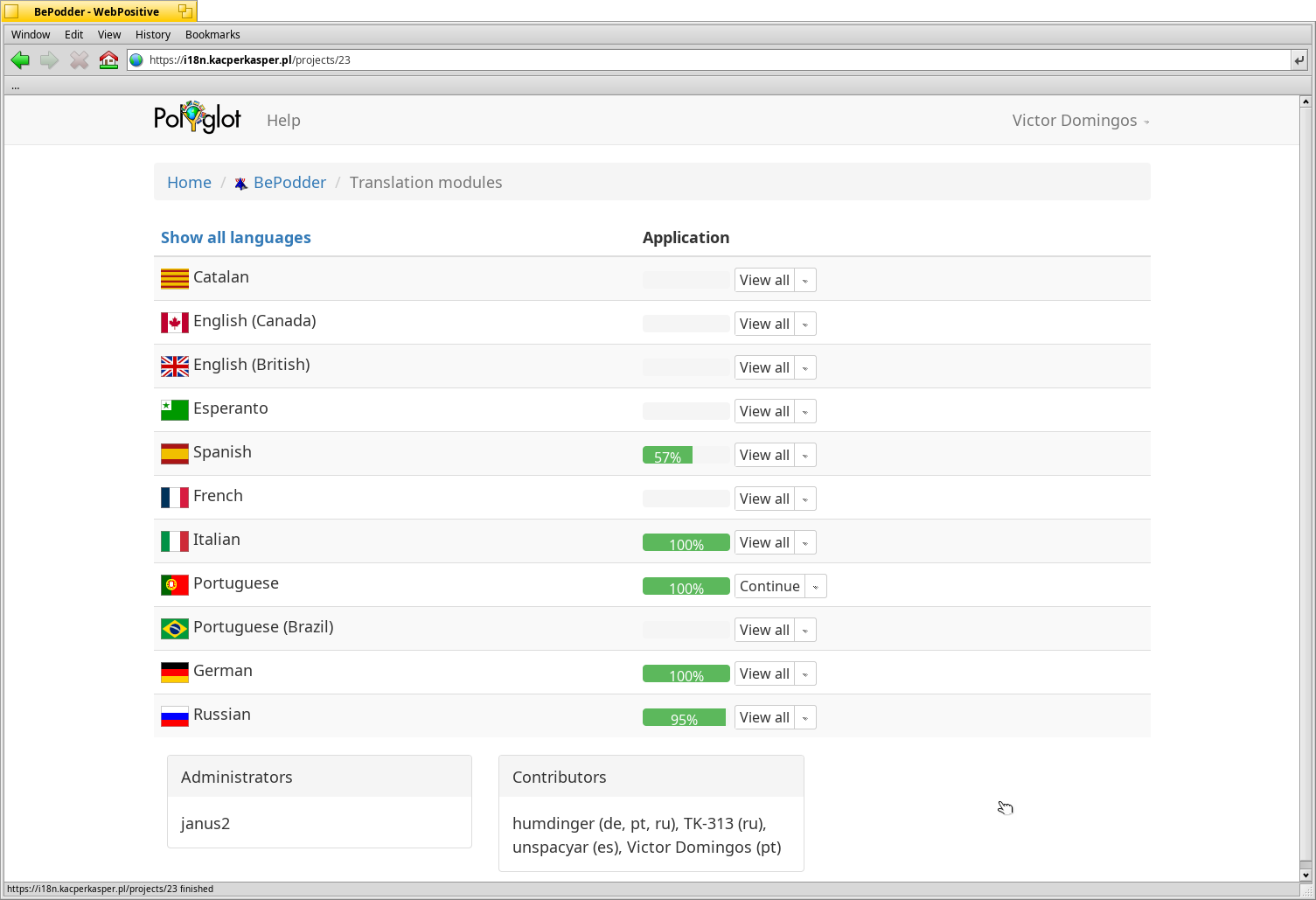Click the Italian 100% progress bar
This screenshot has width=1316, height=900.
pos(686,542)
